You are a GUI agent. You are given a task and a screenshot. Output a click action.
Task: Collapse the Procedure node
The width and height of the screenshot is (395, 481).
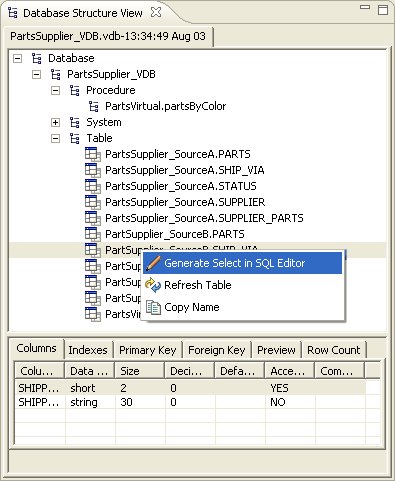click(x=55, y=90)
